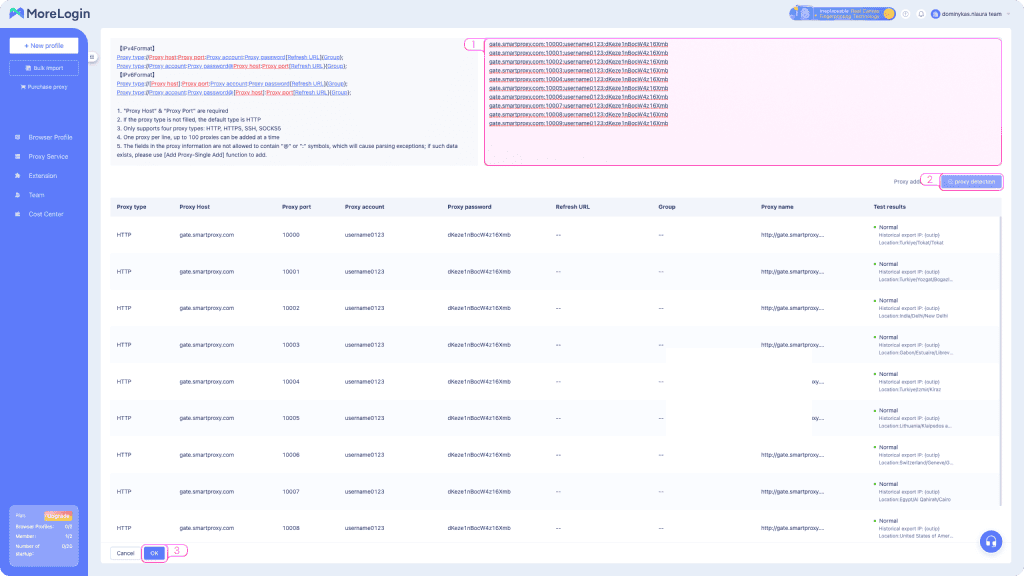Confirm with the OK button

(x=154, y=553)
